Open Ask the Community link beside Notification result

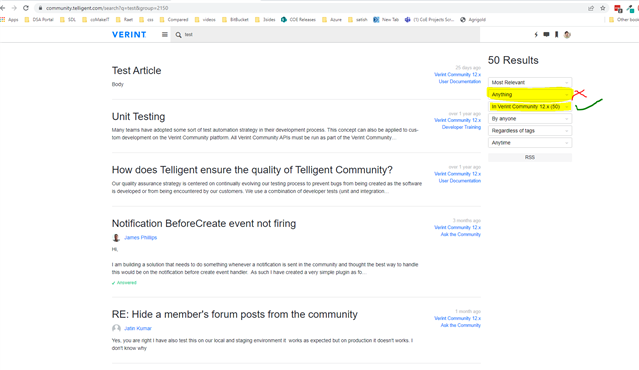click(461, 234)
